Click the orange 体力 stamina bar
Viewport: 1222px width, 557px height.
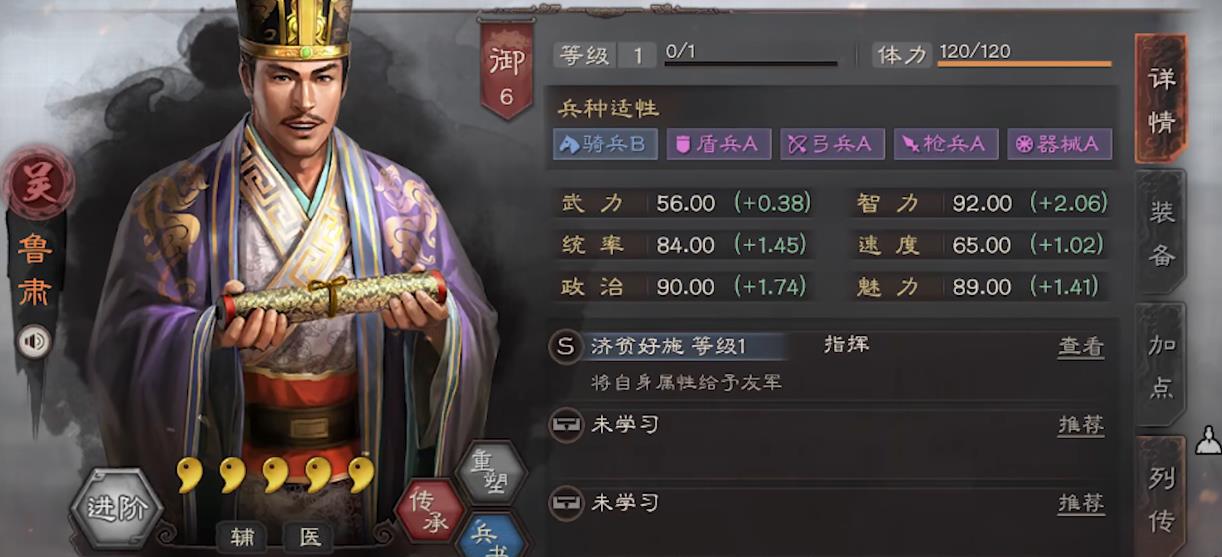(1024, 64)
